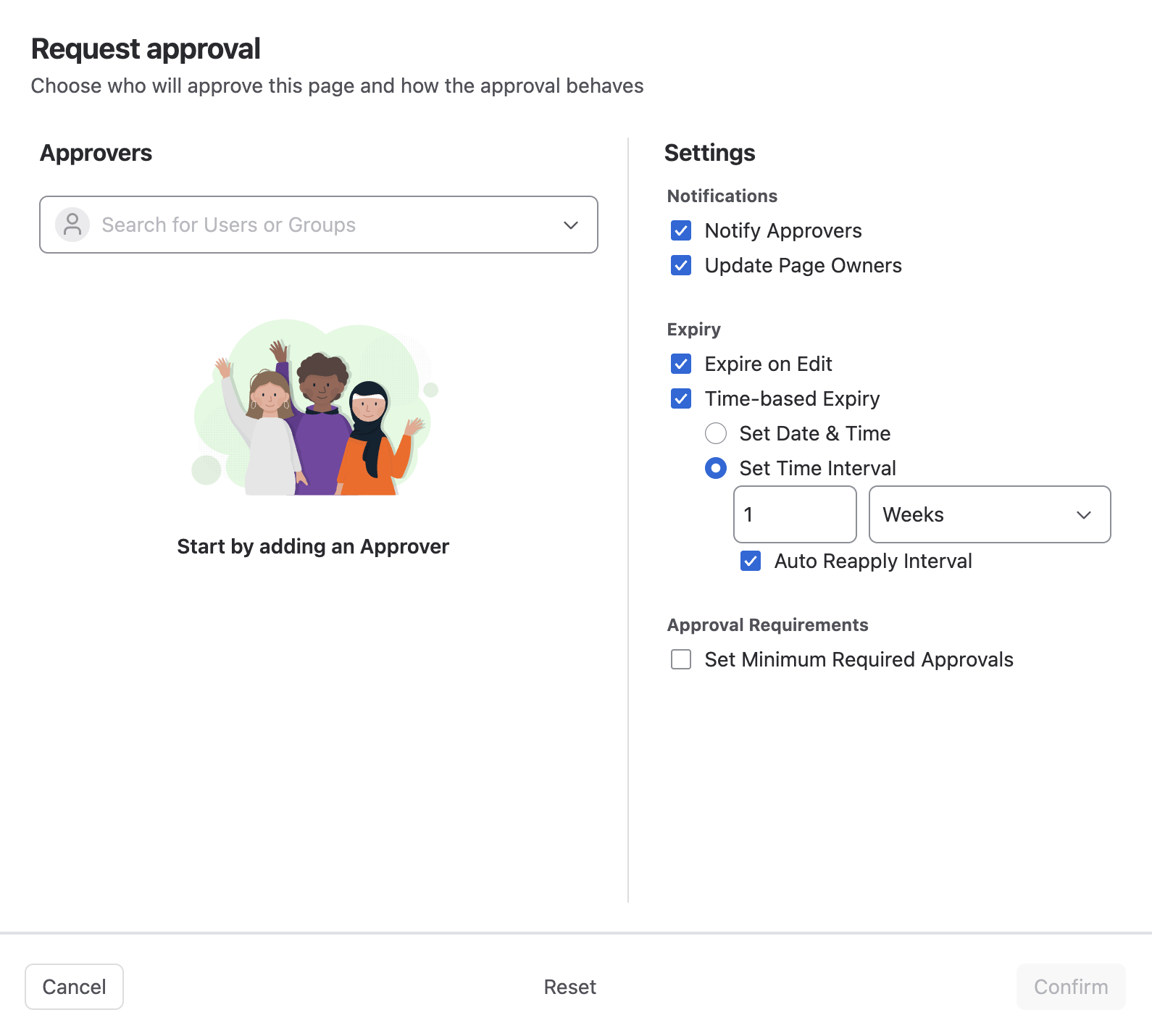
Task: Click the approvers illustration of three people
Action: tap(314, 408)
